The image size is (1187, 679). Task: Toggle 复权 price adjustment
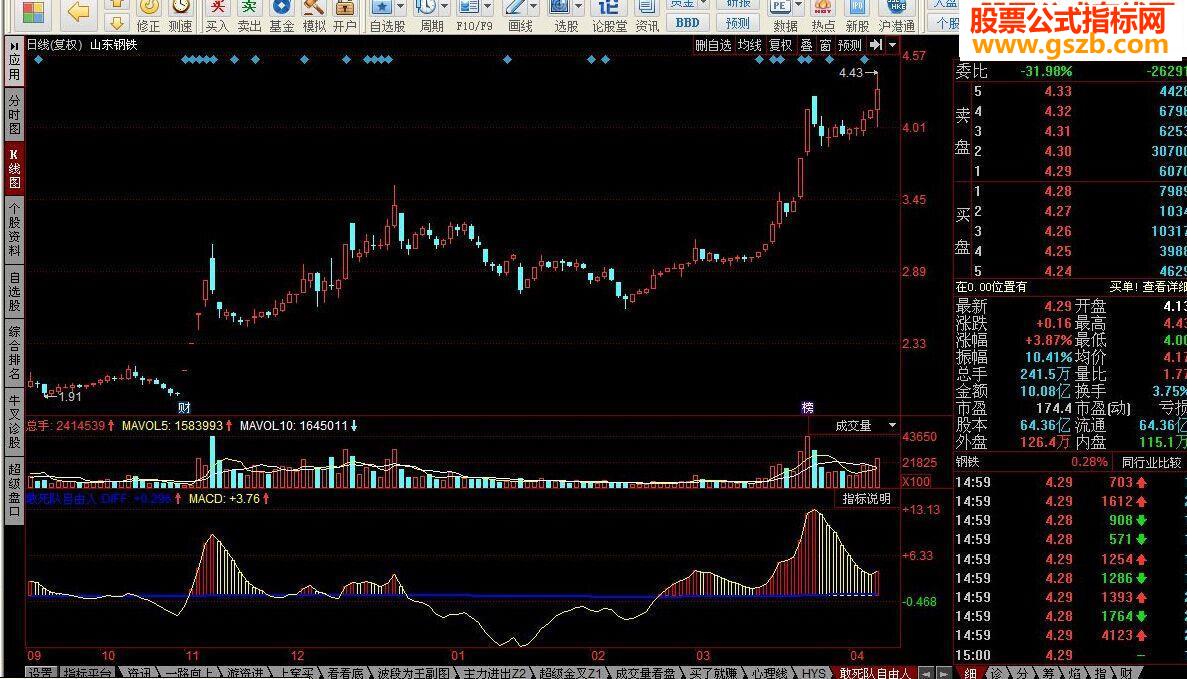(x=780, y=45)
